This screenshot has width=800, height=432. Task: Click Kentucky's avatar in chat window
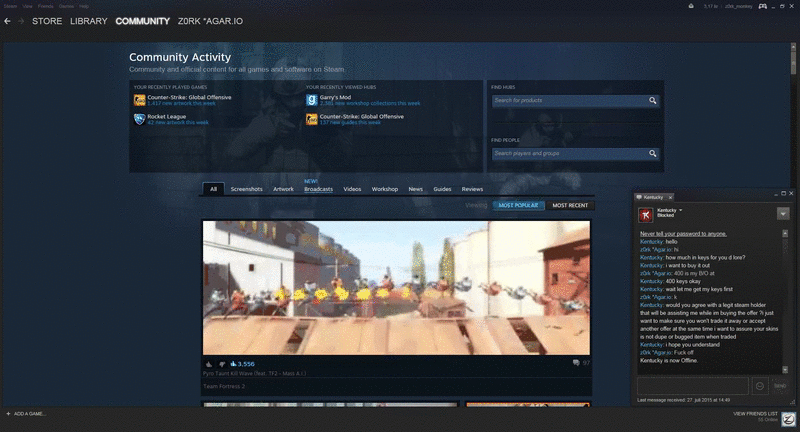click(x=645, y=215)
